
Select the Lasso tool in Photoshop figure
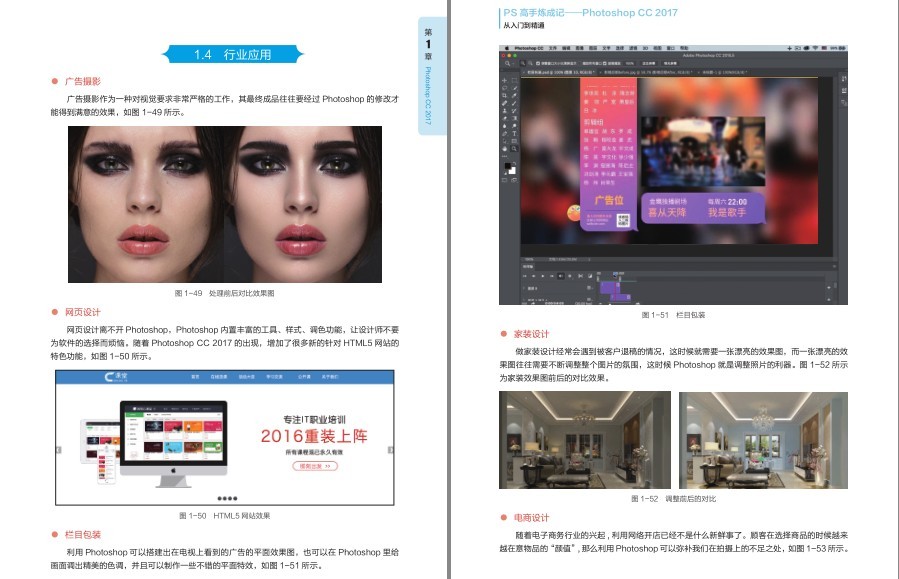point(505,88)
